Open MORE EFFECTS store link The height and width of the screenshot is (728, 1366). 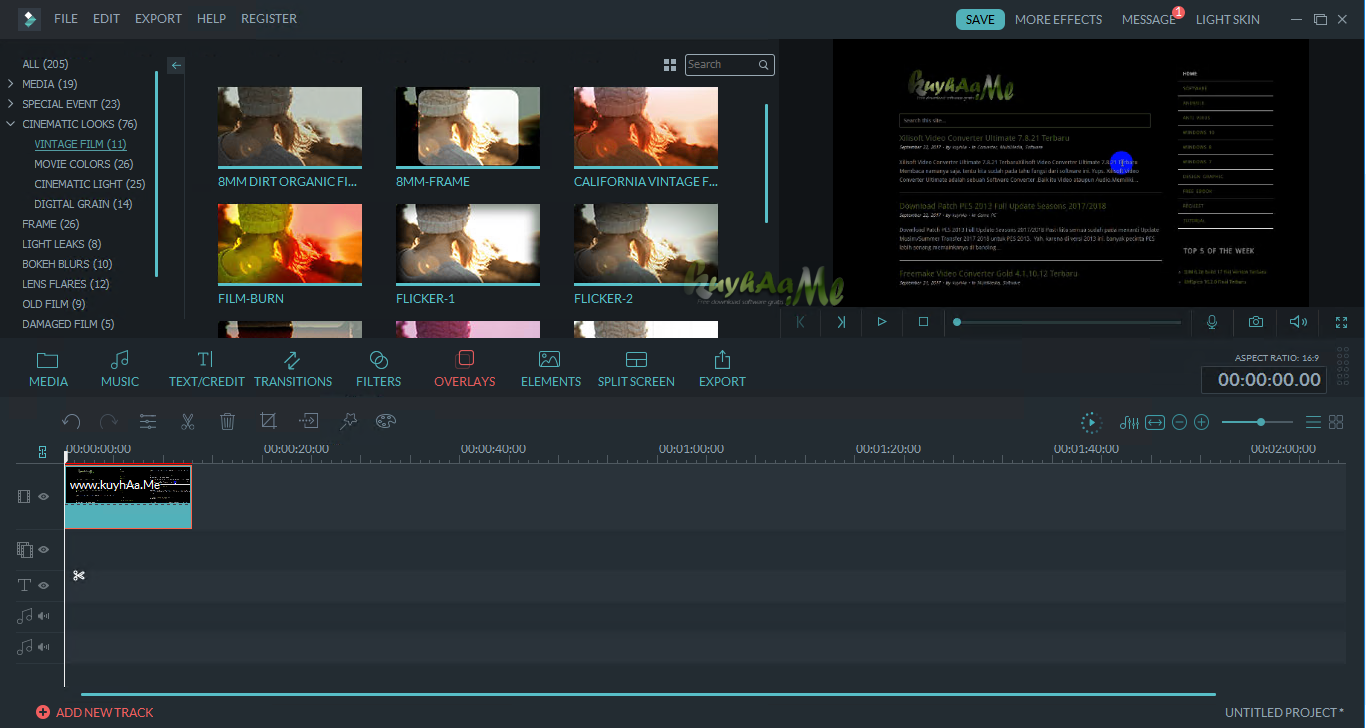click(1058, 19)
